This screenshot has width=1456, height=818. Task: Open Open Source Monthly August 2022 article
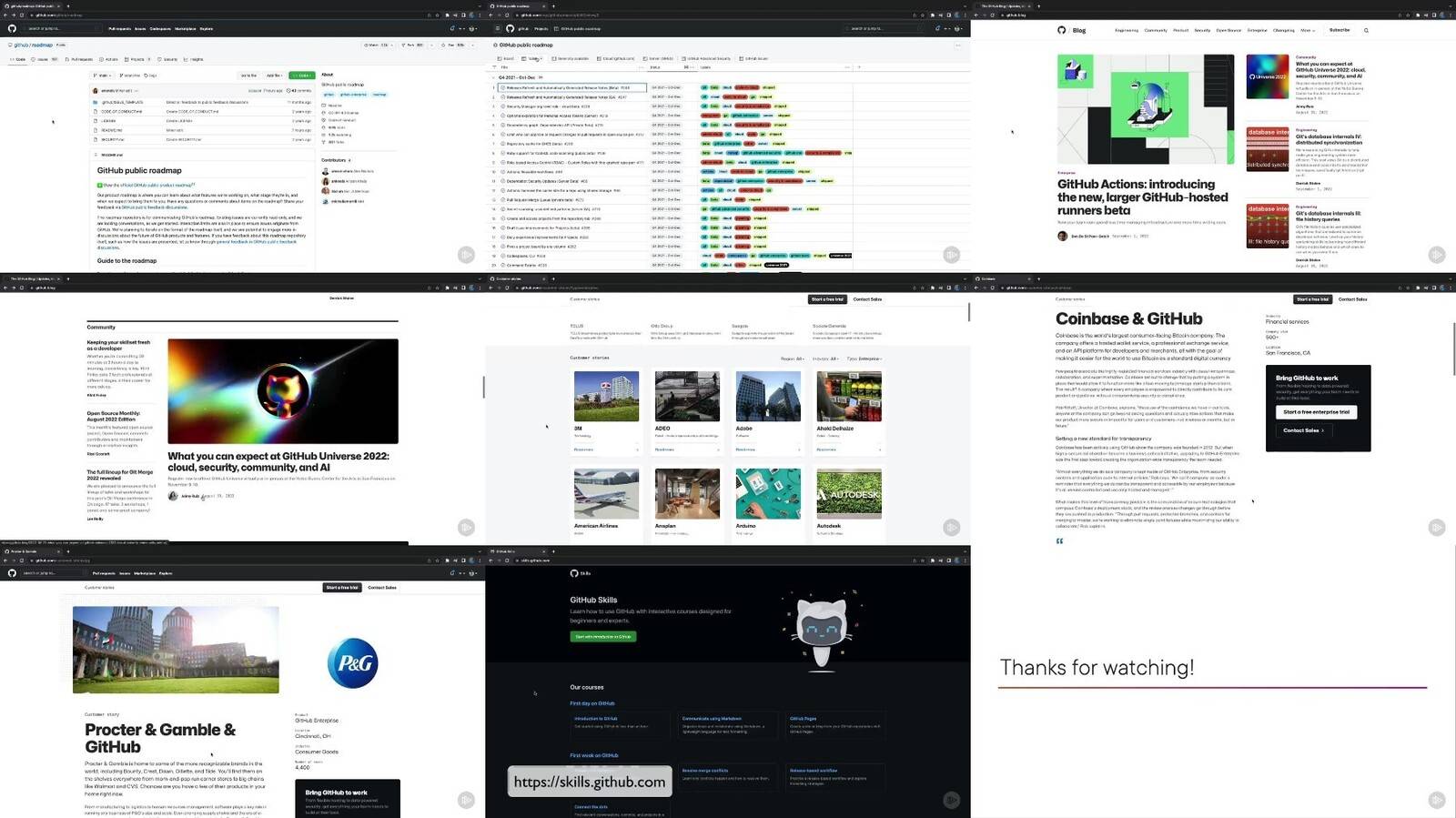(x=114, y=415)
